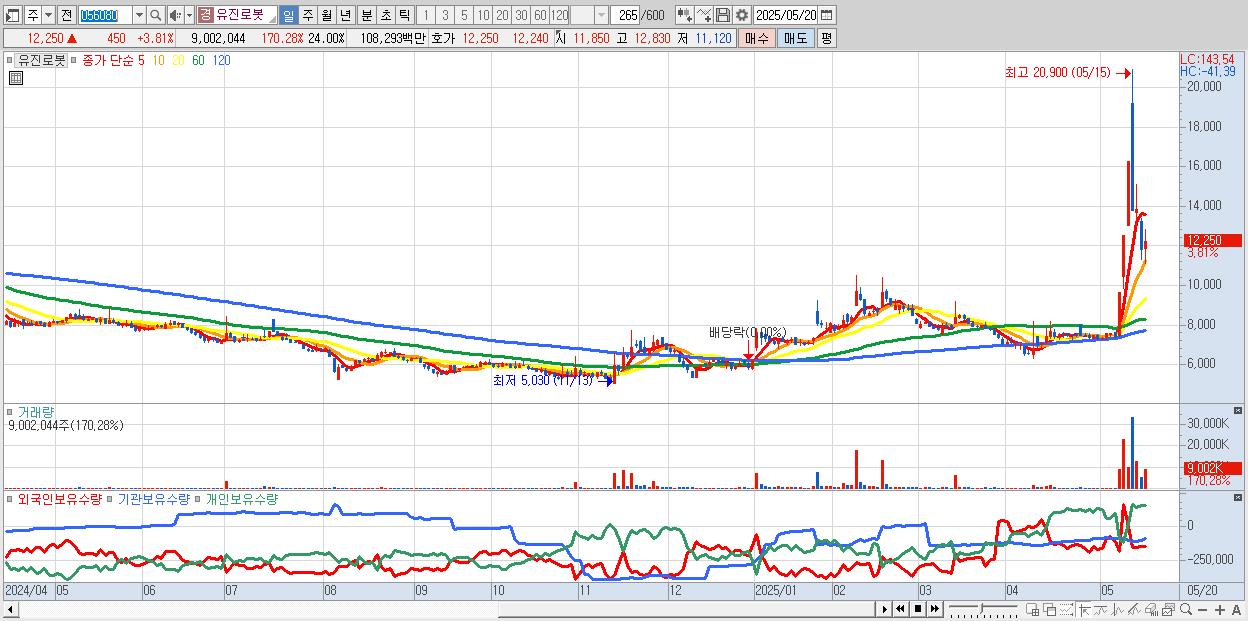Screen dimensions: 1248x621
Task: Switch to second chart 초
Action: pyautogui.click(x=385, y=15)
